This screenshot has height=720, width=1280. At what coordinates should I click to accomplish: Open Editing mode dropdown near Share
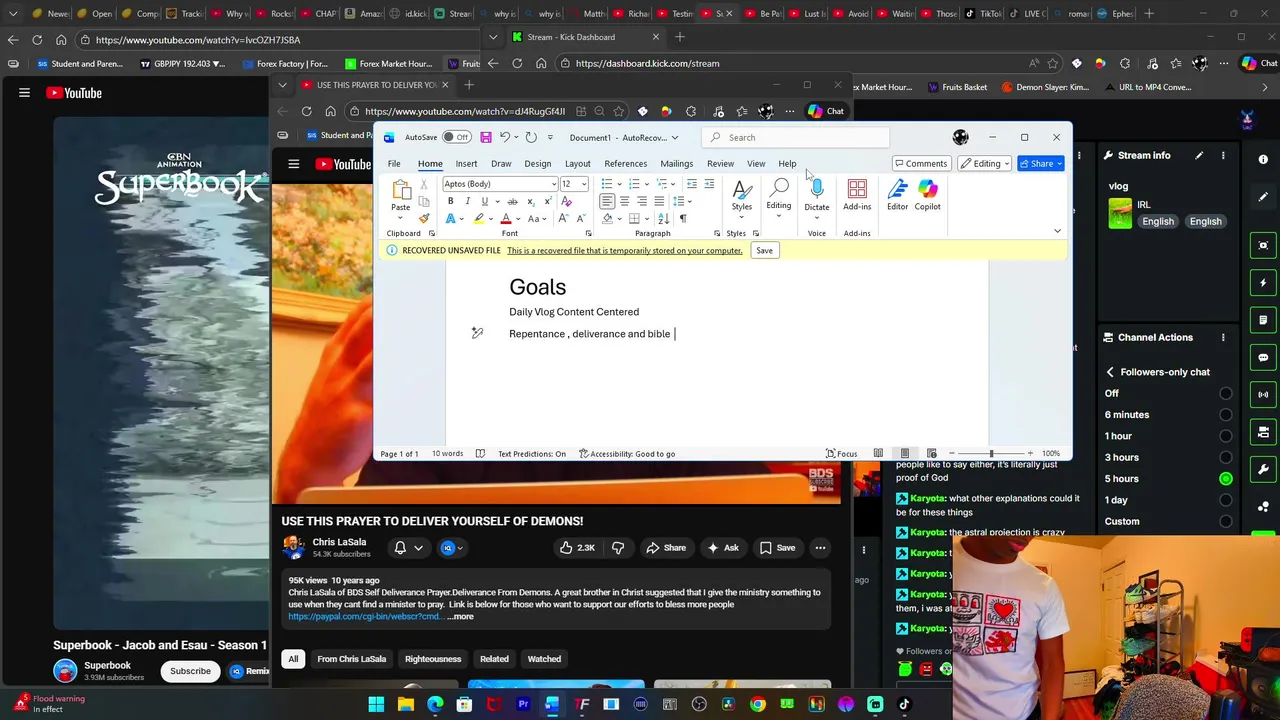pyautogui.click(x=985, y=164)
